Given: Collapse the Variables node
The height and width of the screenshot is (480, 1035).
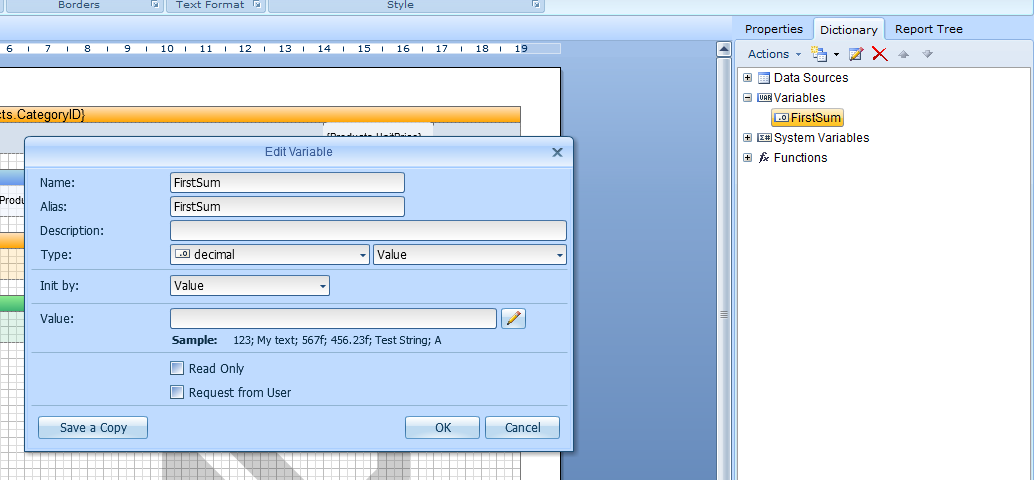Looking at the screenshot, I should tap(748, 97).
